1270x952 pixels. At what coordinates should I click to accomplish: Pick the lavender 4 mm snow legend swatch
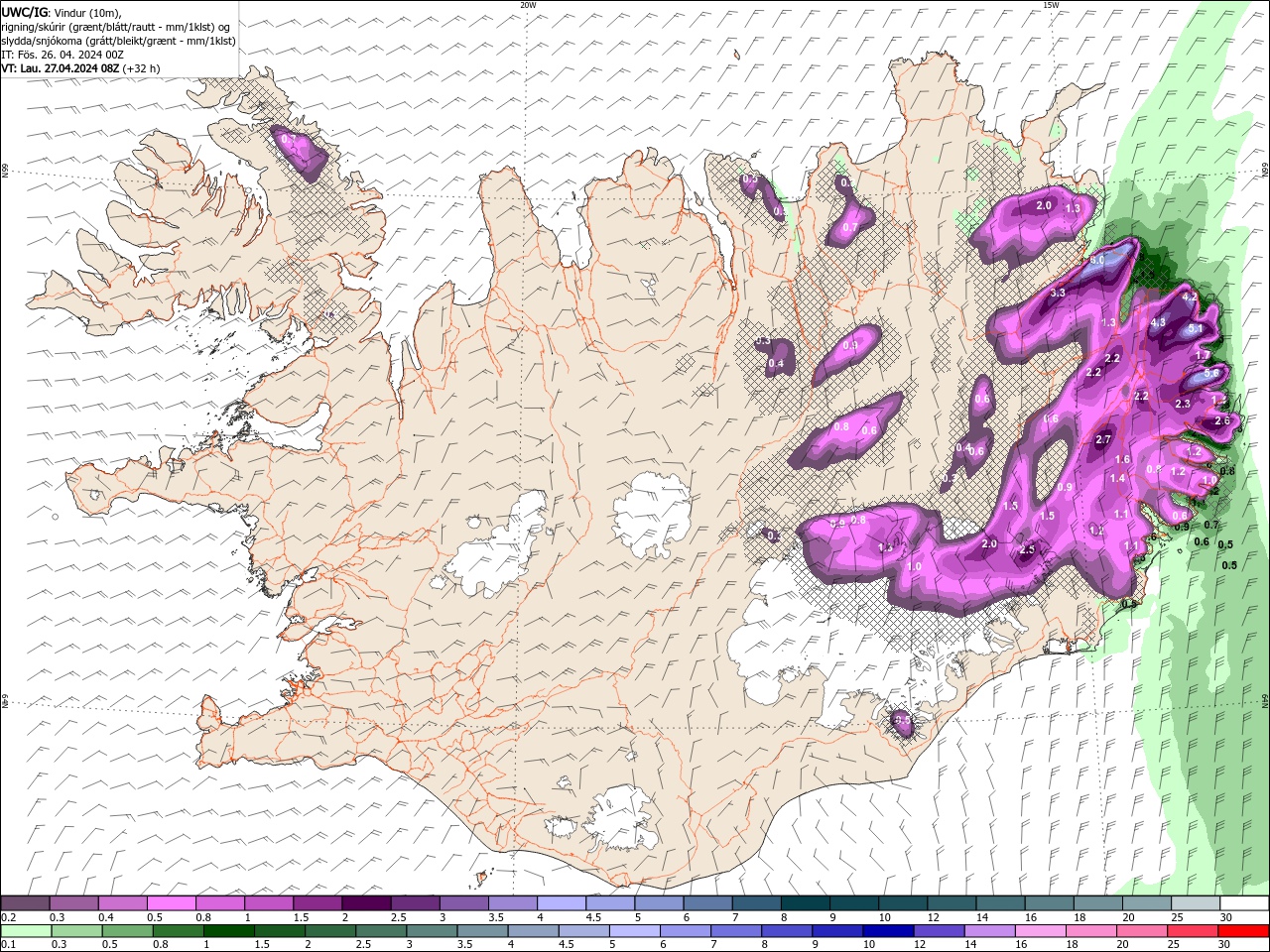(562, 903)
